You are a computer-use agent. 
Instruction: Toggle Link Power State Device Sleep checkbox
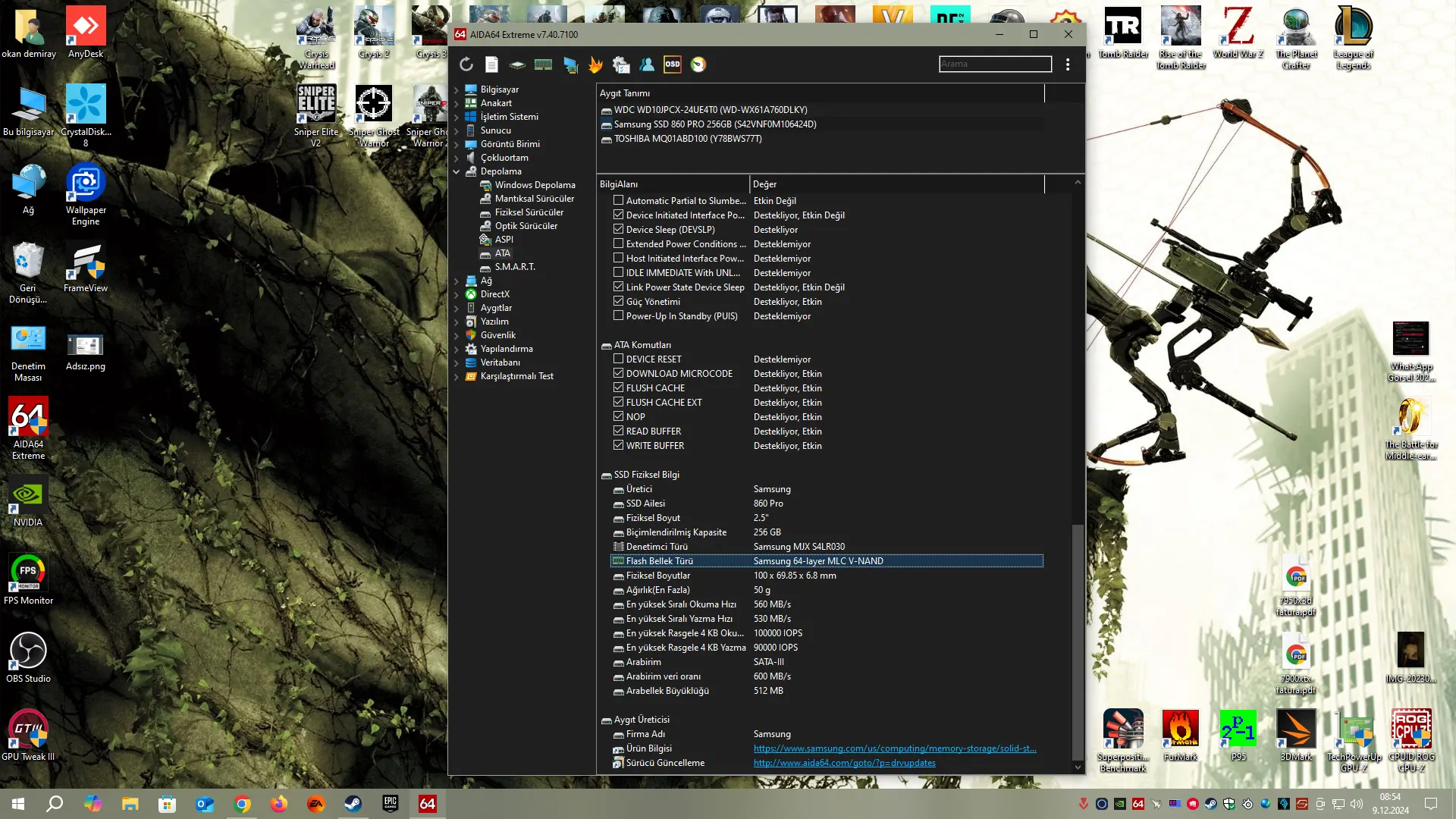(x=618, y=287)
